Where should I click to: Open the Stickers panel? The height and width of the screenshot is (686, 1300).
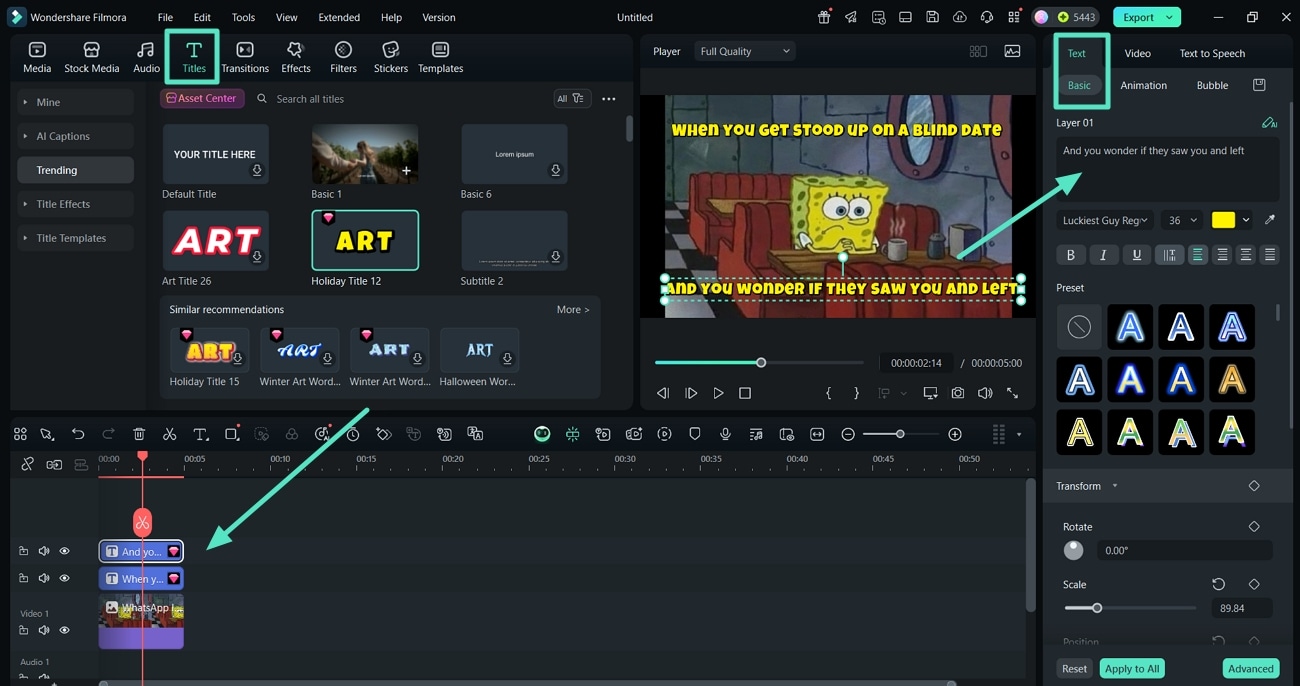pyautogui.click(x=391, y=58)
